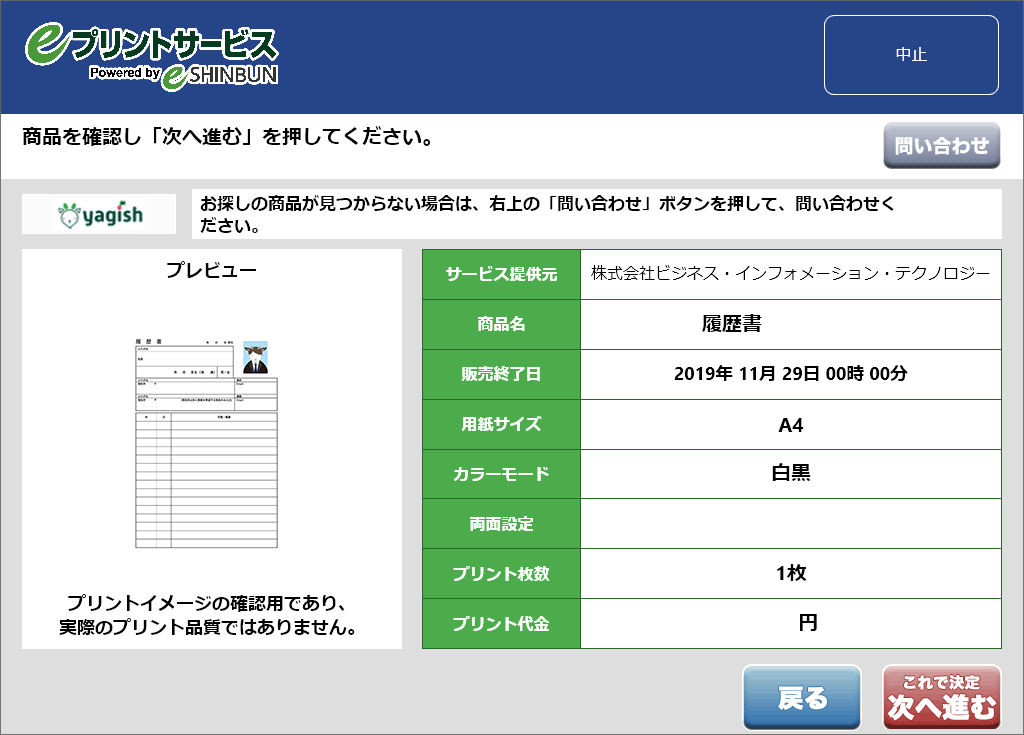1024x735 pixels.
Task: Click the 中止 cancel button
Action: 911,55
